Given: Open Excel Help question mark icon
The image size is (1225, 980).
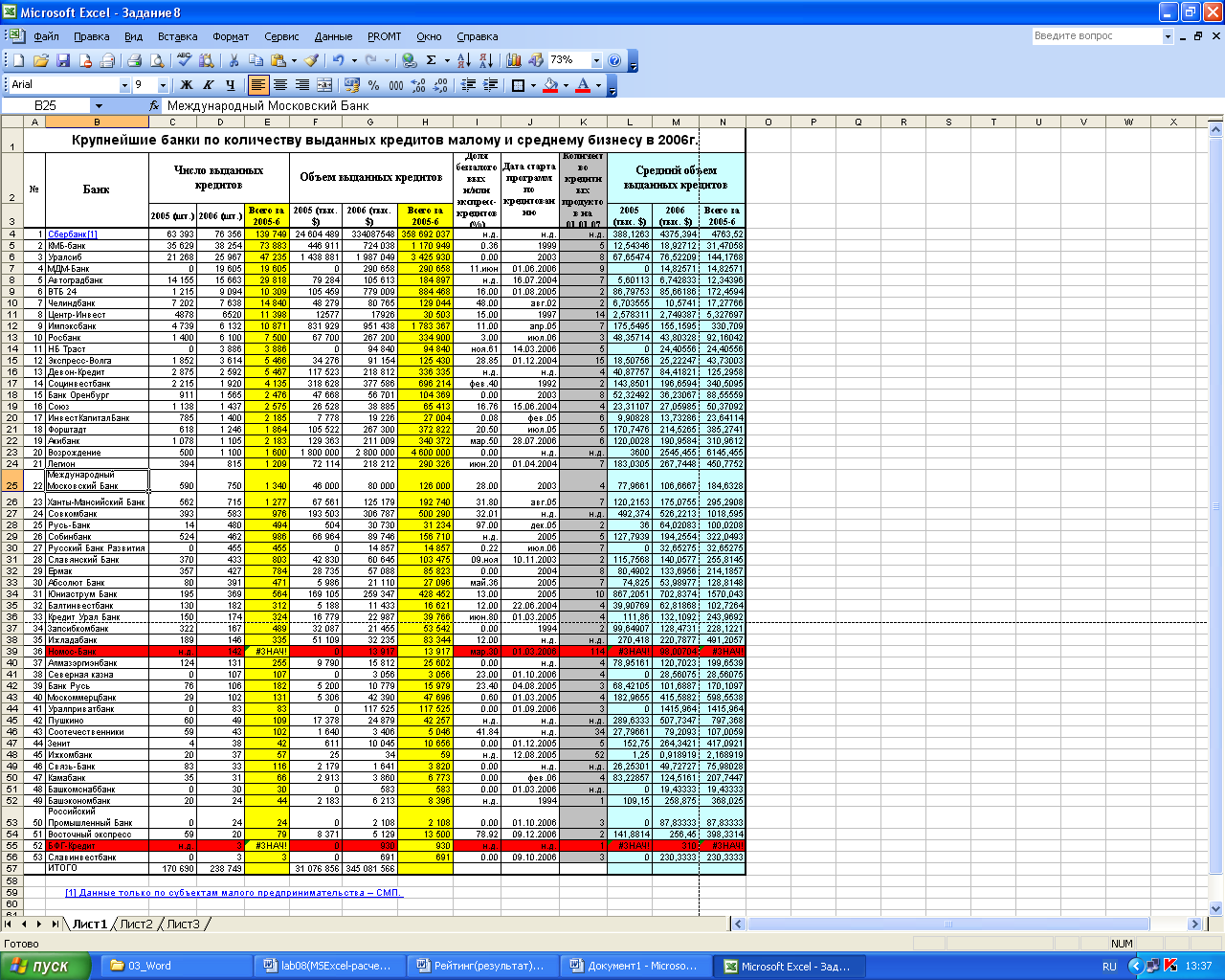Looking at the screenshot, I should (x=614, y=60).
